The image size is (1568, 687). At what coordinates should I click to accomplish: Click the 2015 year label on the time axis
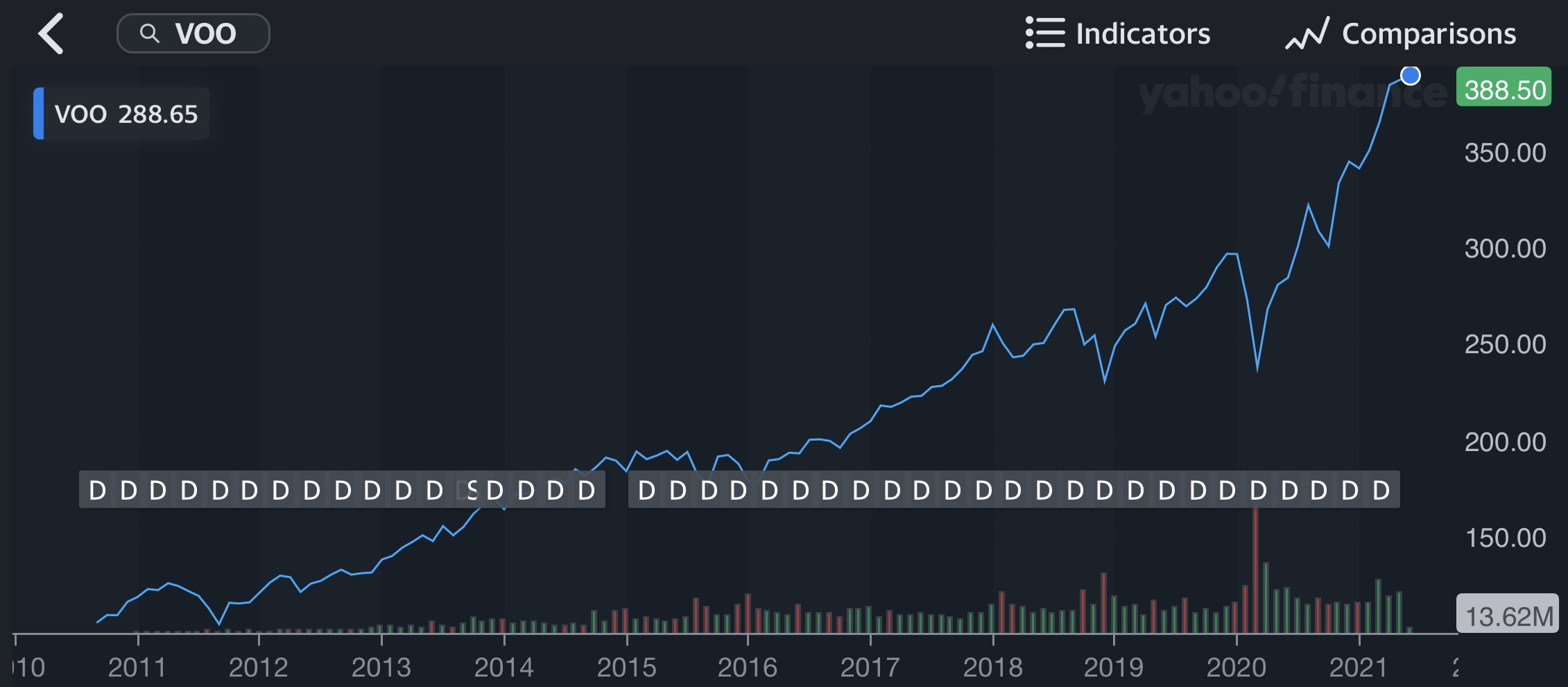point(626,668)
